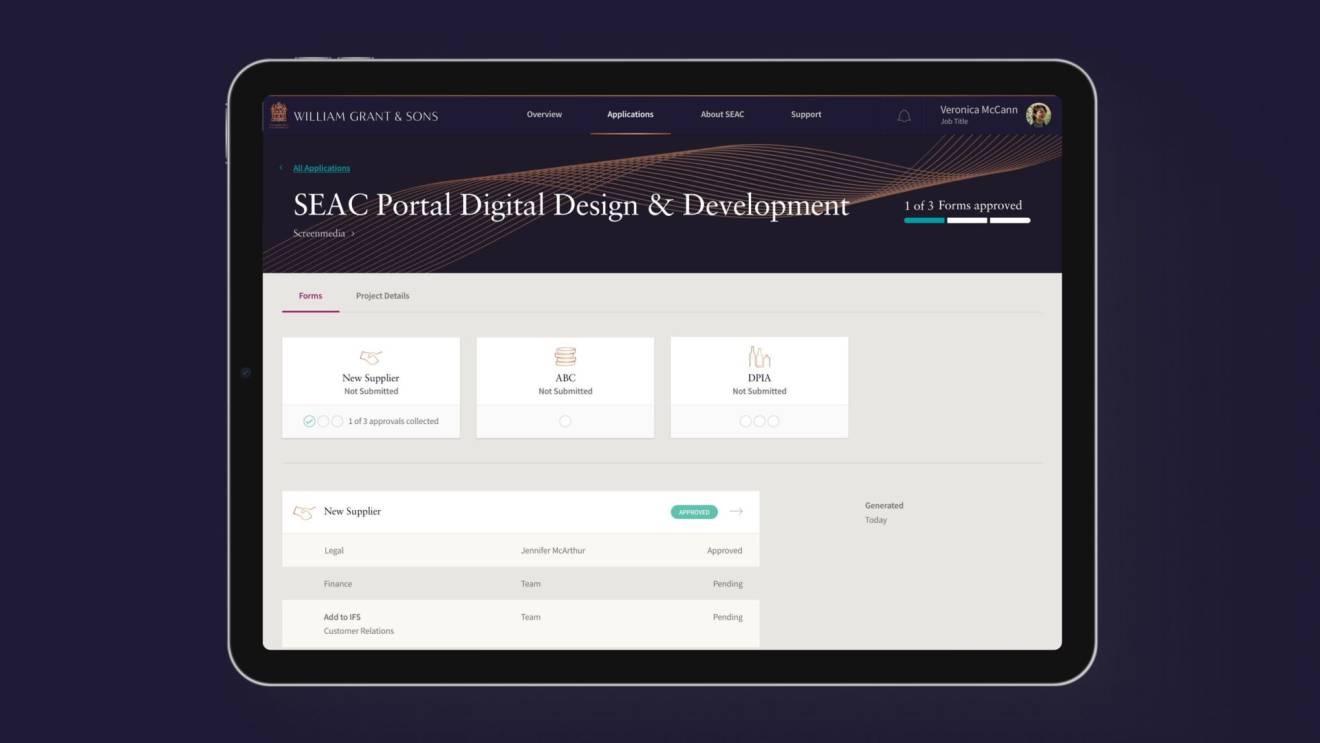Open the Support nav item
This screenshot has height=743, width=1320.
[x=806, y=115]
